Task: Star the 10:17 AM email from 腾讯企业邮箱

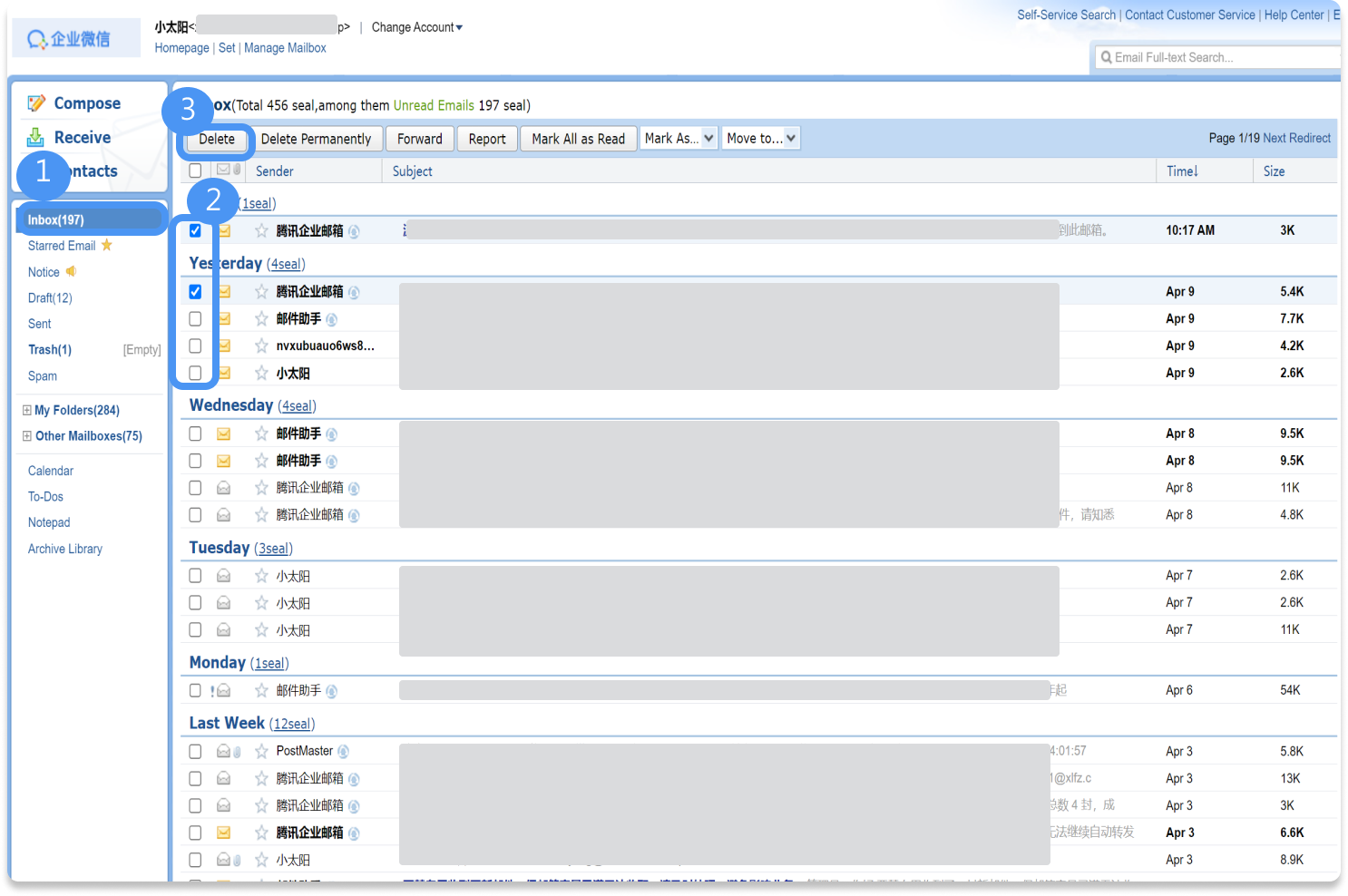Action: pyautogui.click(x=261, y=230)
